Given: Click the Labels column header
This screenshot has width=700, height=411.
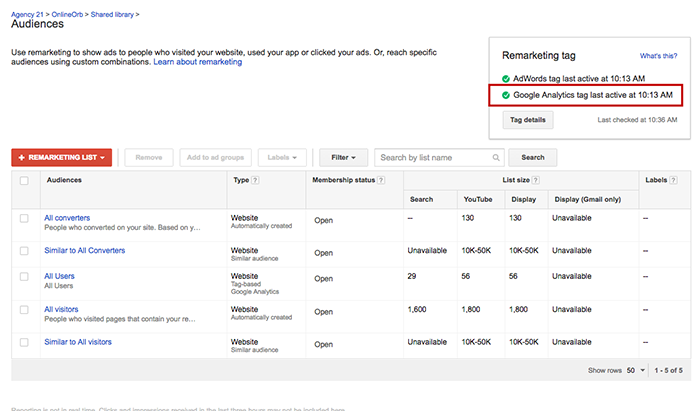Looking at the screenshot, I should 656,180.
